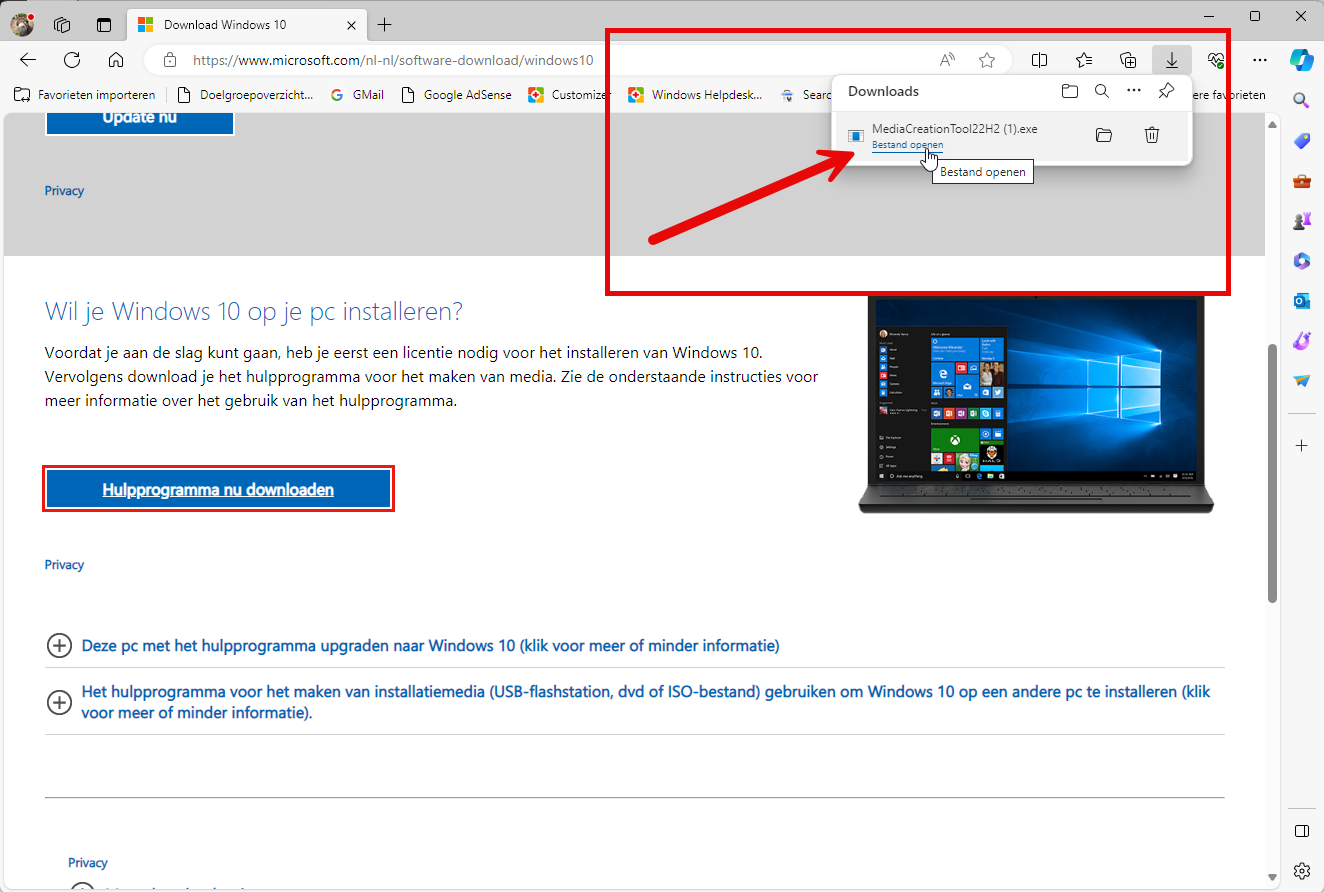Open sidebar Games chess icon
The image size is (1324, 892).
(1301, 221)
